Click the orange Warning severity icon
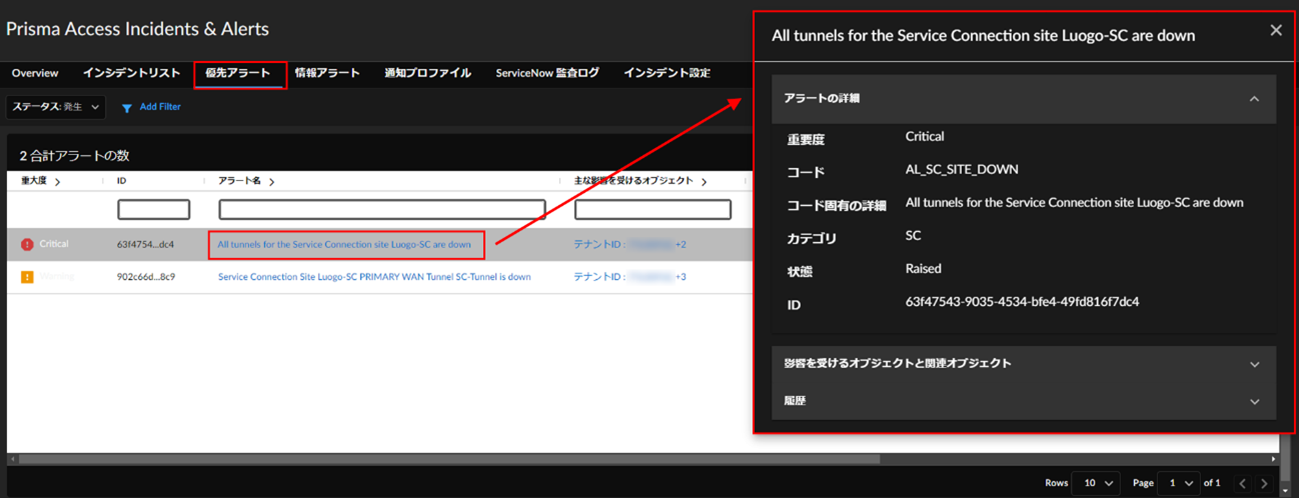Viewport: 1299px width, 498px height. (x=27, y=277)
